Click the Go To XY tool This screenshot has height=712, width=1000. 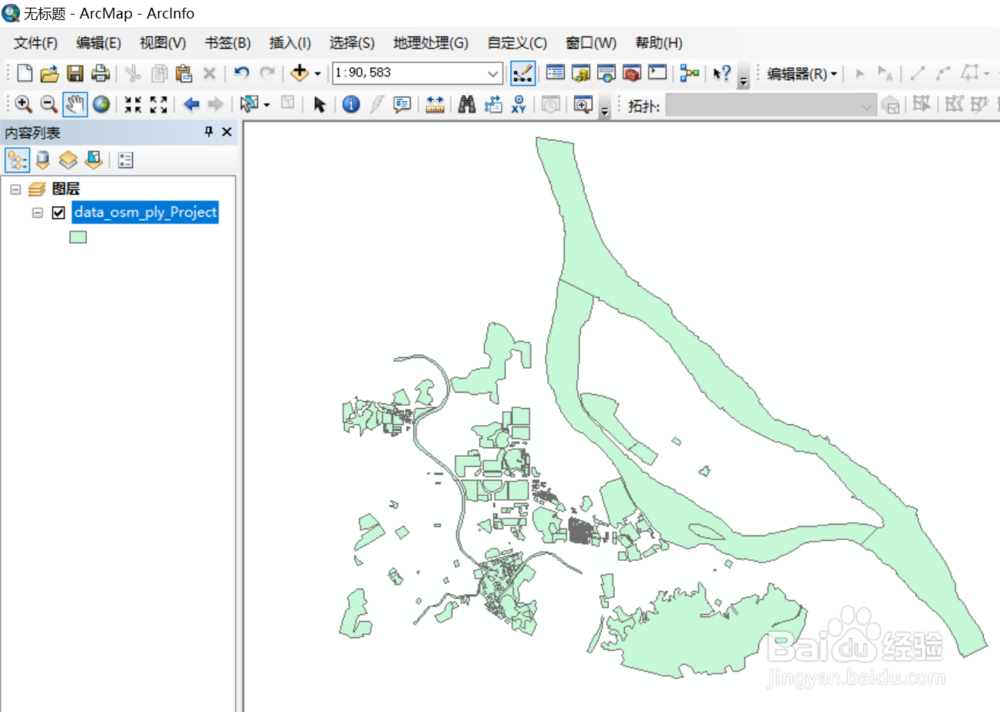[518, 104]
